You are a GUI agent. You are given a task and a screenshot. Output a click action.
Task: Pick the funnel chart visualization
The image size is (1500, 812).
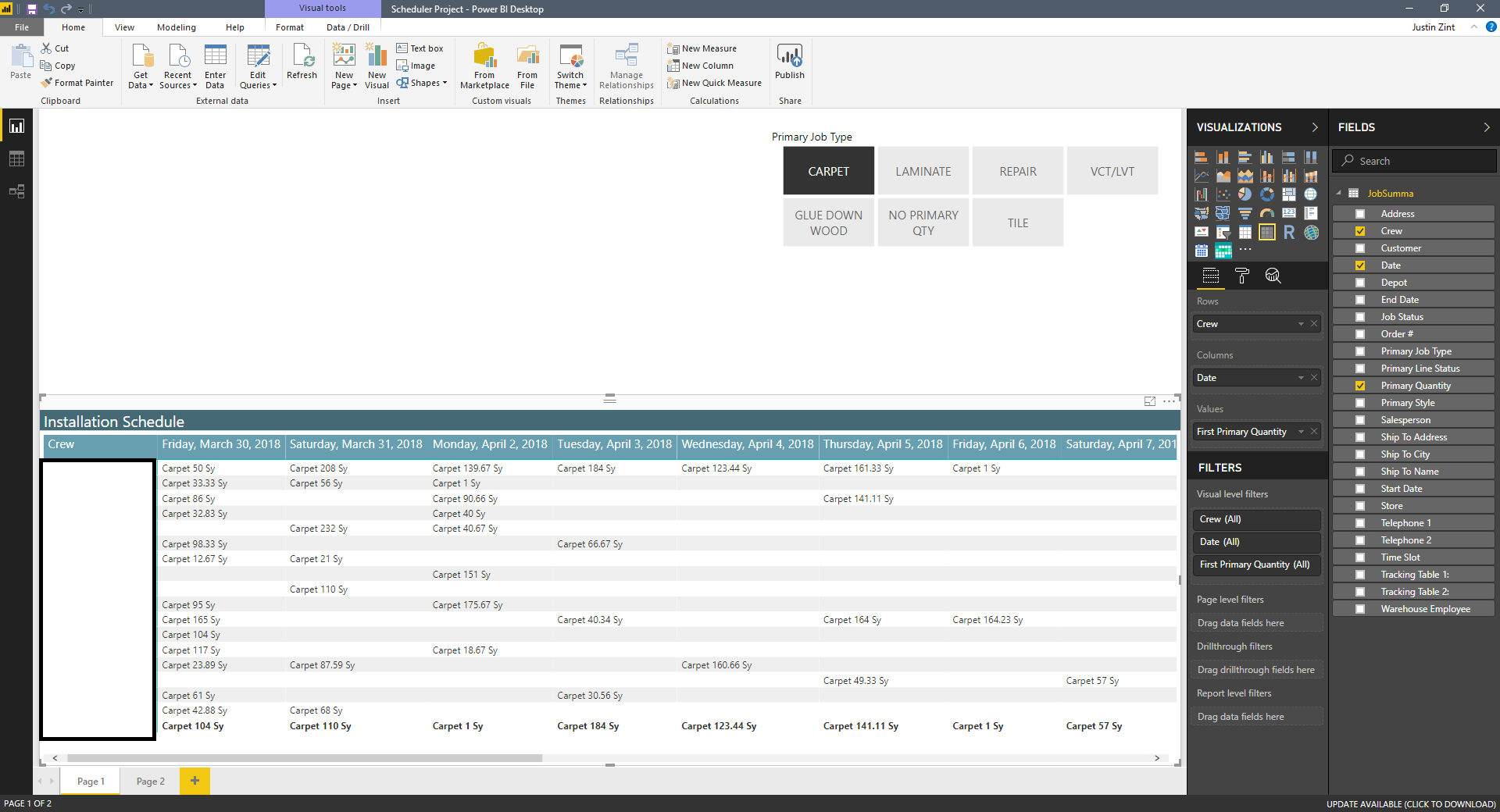tap(1245, 213)
